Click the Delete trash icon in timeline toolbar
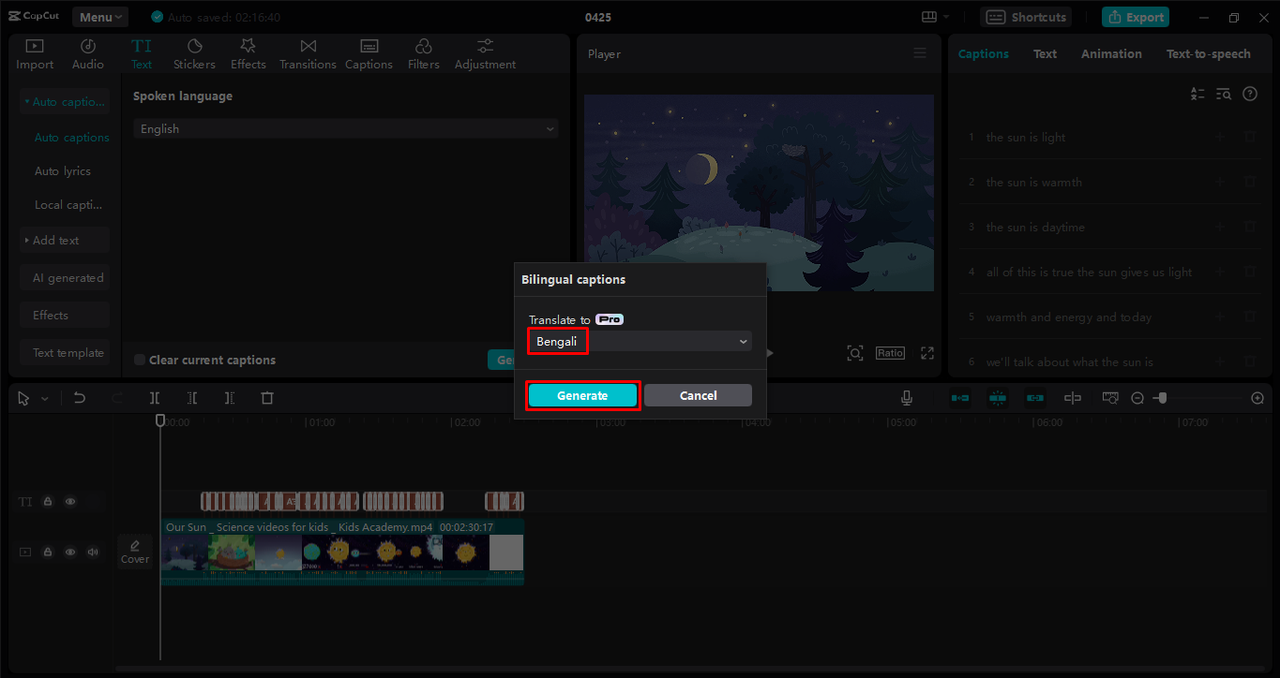 click(267, 398)
